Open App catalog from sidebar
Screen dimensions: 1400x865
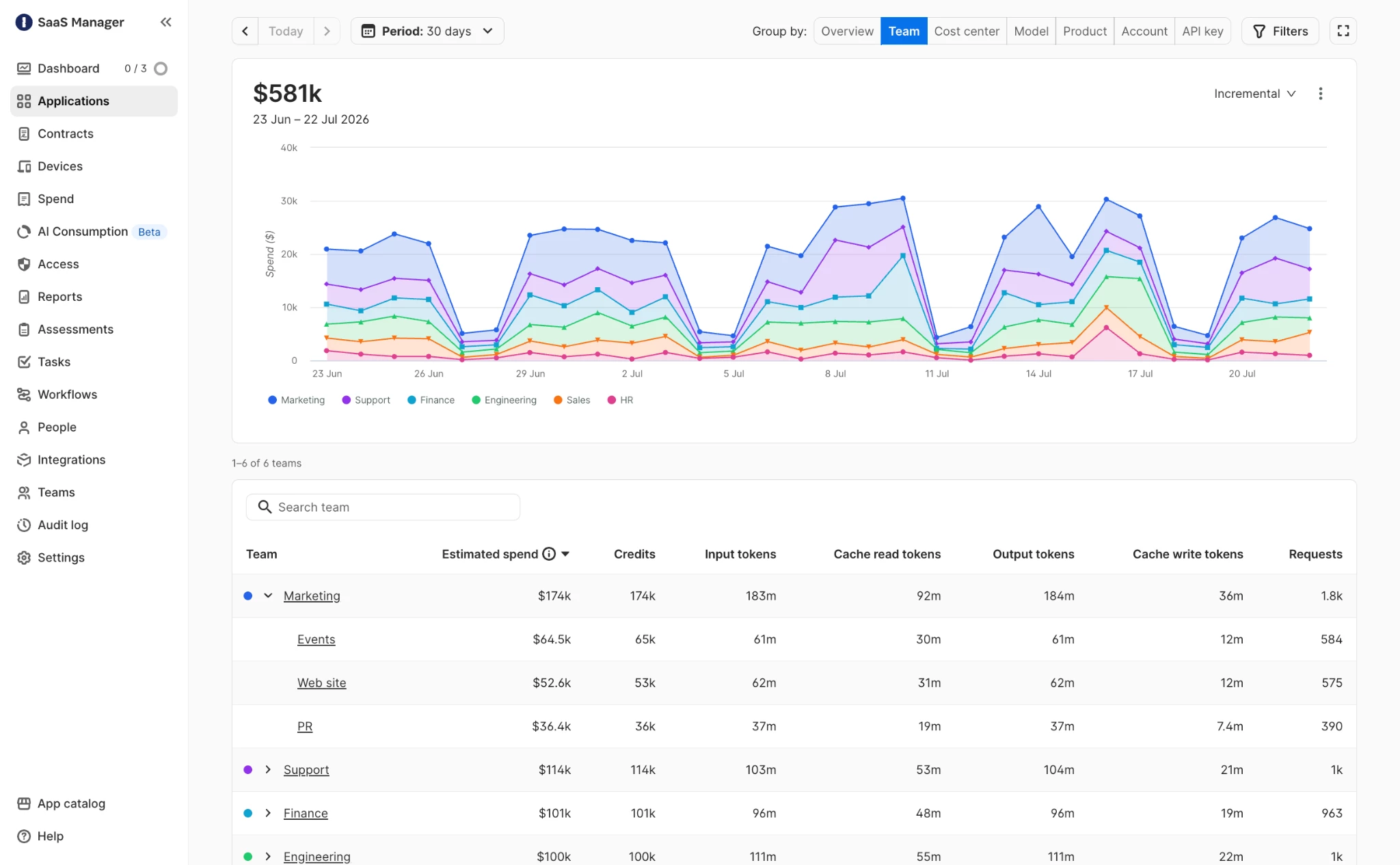pos(71,803)
